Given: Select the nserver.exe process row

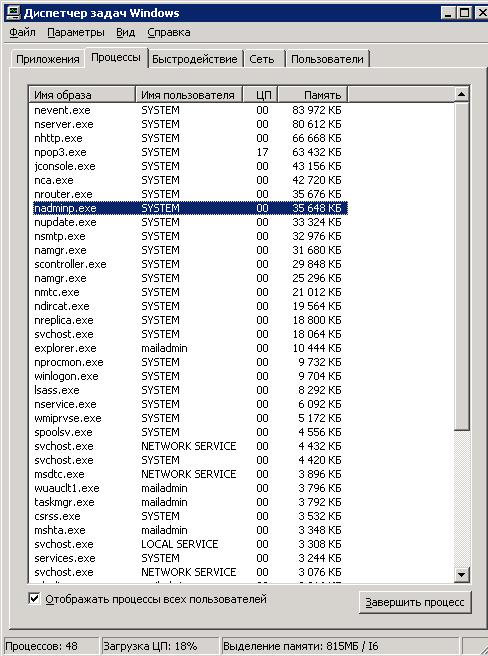Looking at the screenshot, I should click(190, 124).
